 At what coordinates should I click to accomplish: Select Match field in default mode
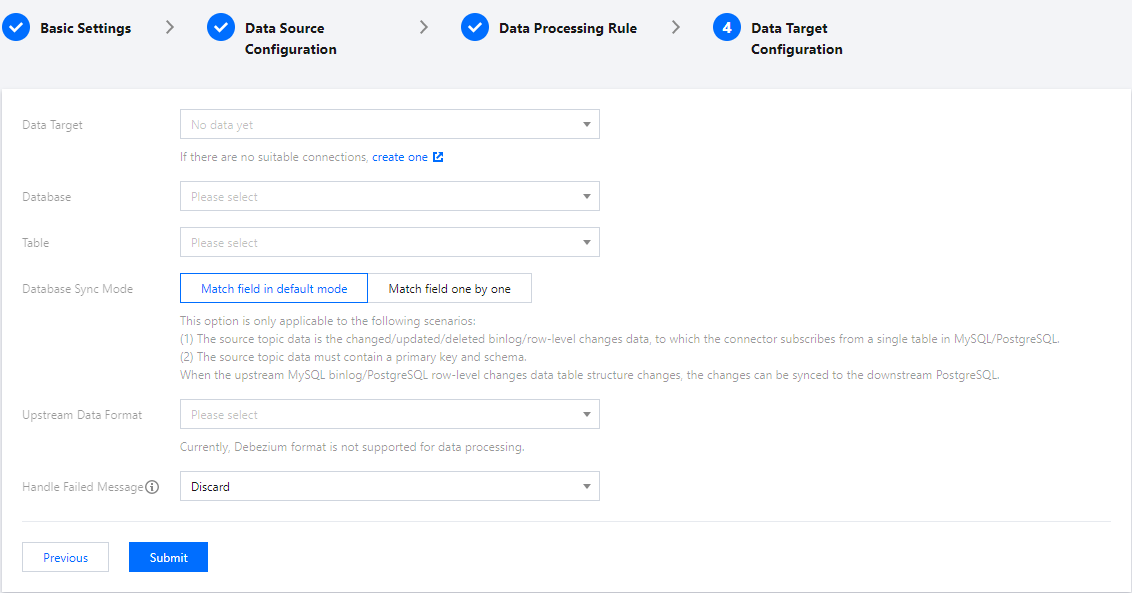[x=274, y=289]
